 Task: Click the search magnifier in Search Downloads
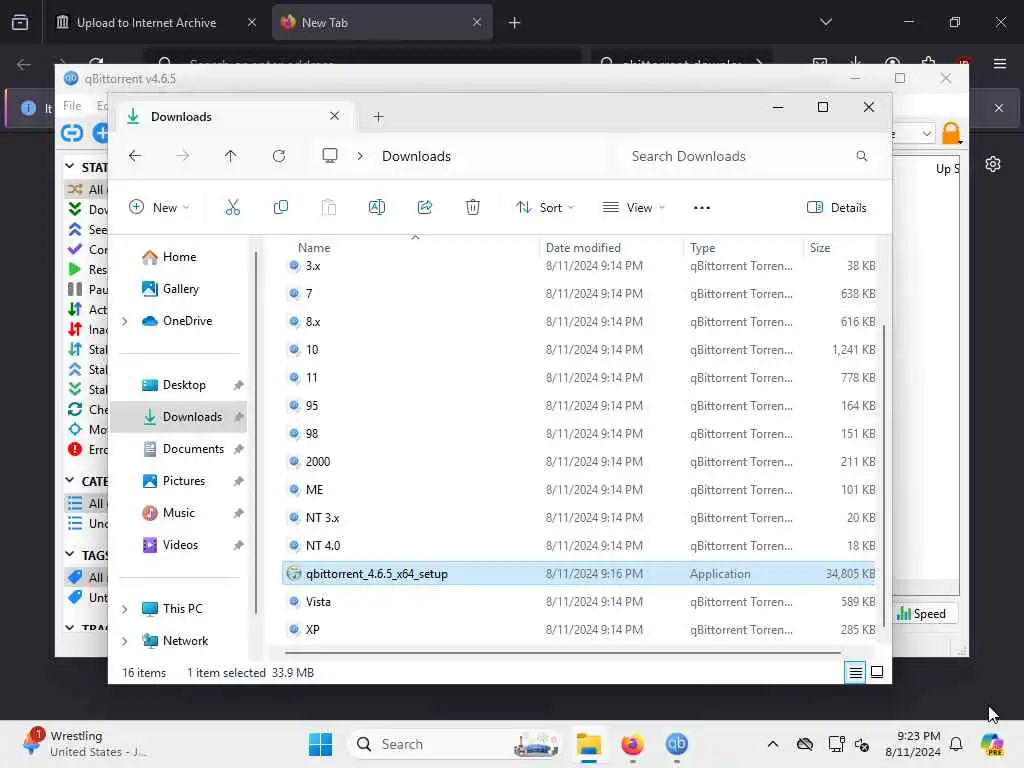861,156
